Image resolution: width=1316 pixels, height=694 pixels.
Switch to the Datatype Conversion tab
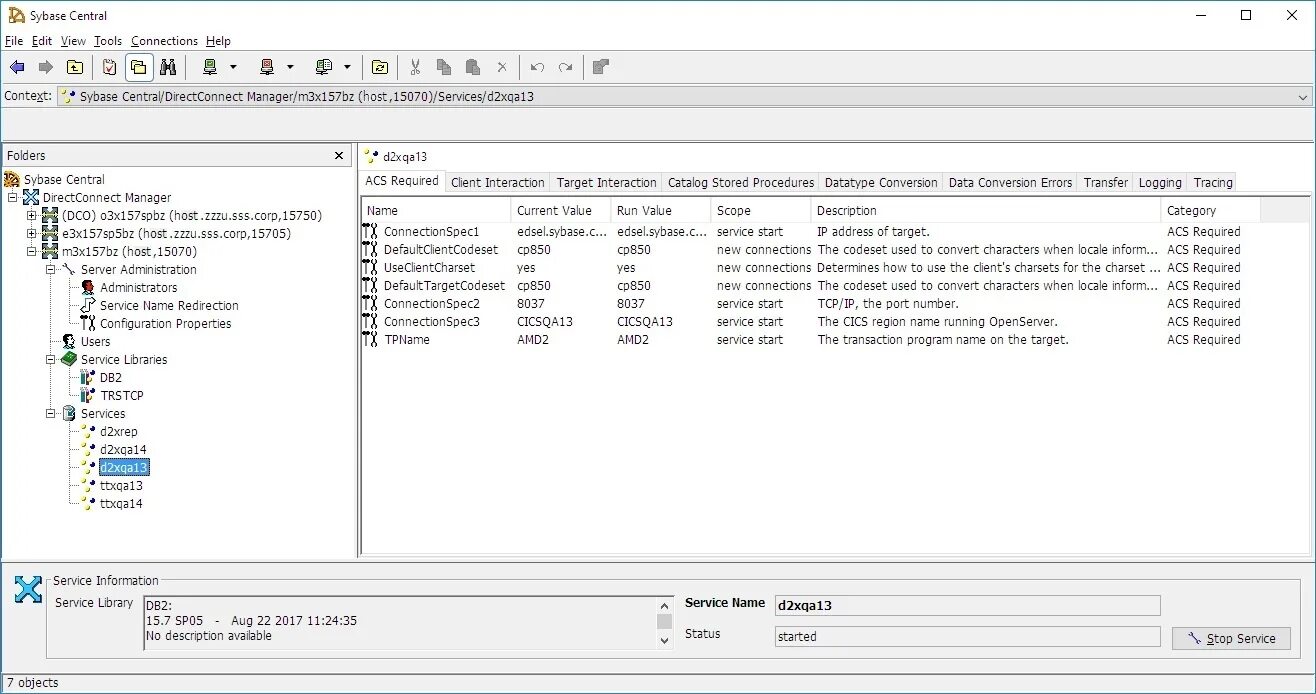click(x=881, y=183)
